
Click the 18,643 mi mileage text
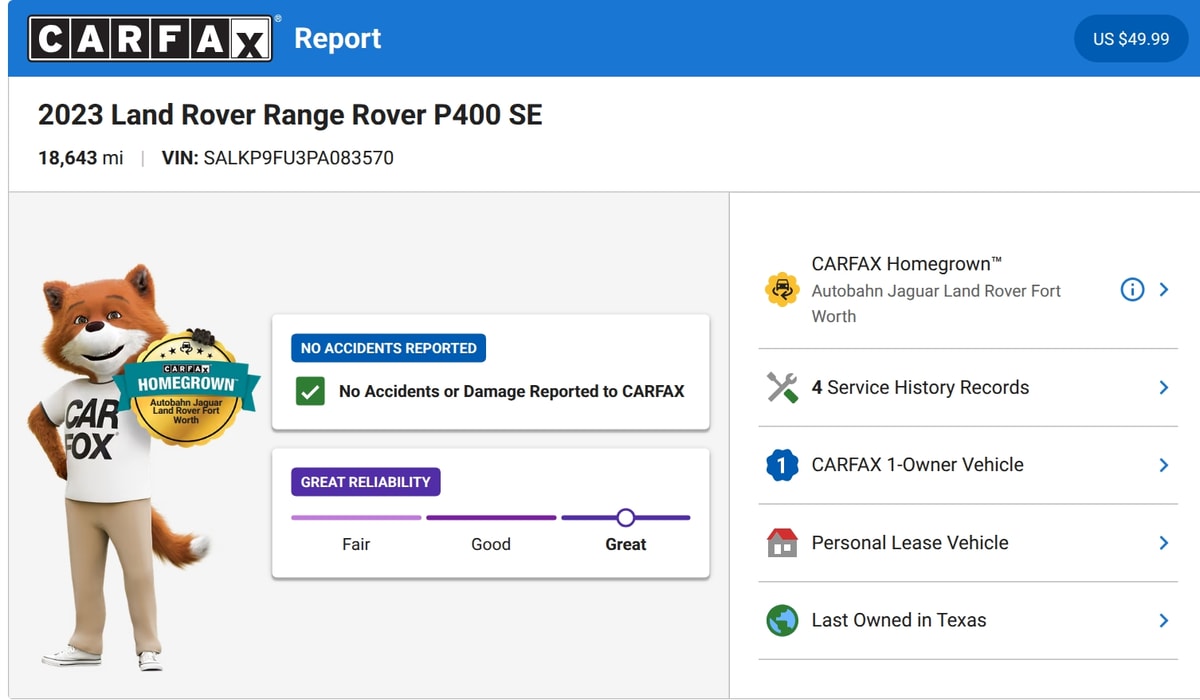tap(81, 158)
